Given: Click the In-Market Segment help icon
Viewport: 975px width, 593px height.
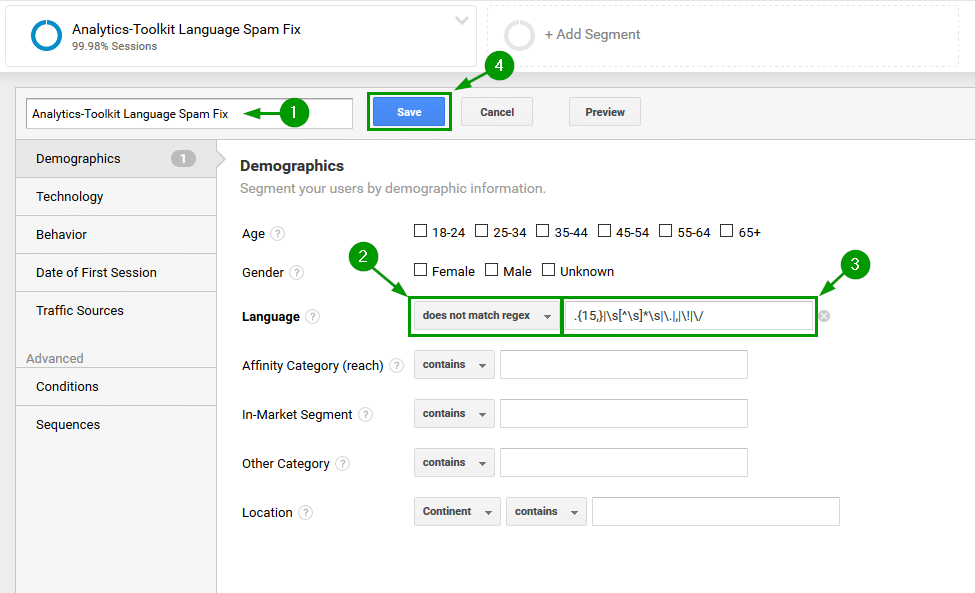Looking at the screenshot, I should [366, 415].
